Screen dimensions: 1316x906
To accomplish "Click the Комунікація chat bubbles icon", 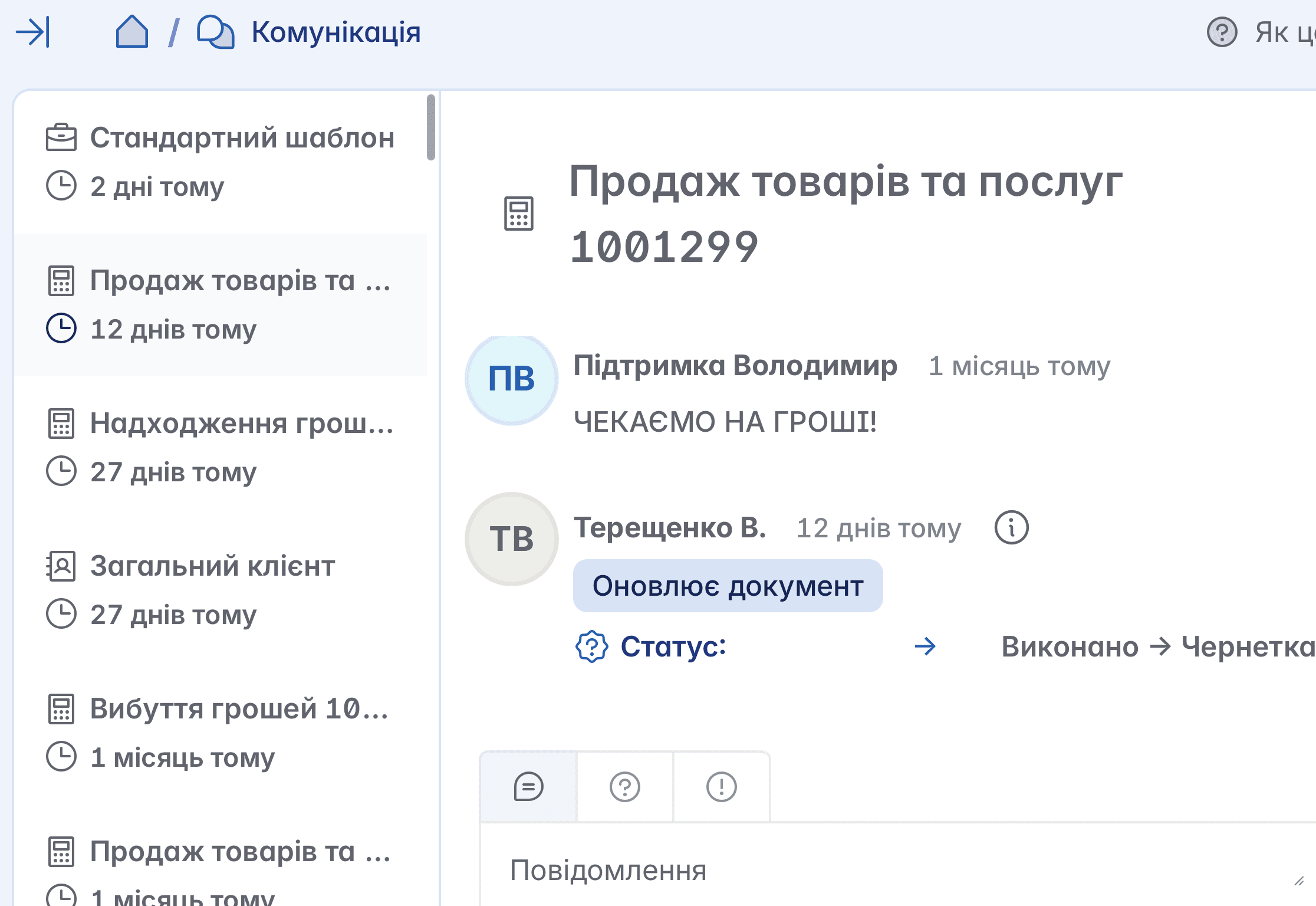I will coord(215,32).
